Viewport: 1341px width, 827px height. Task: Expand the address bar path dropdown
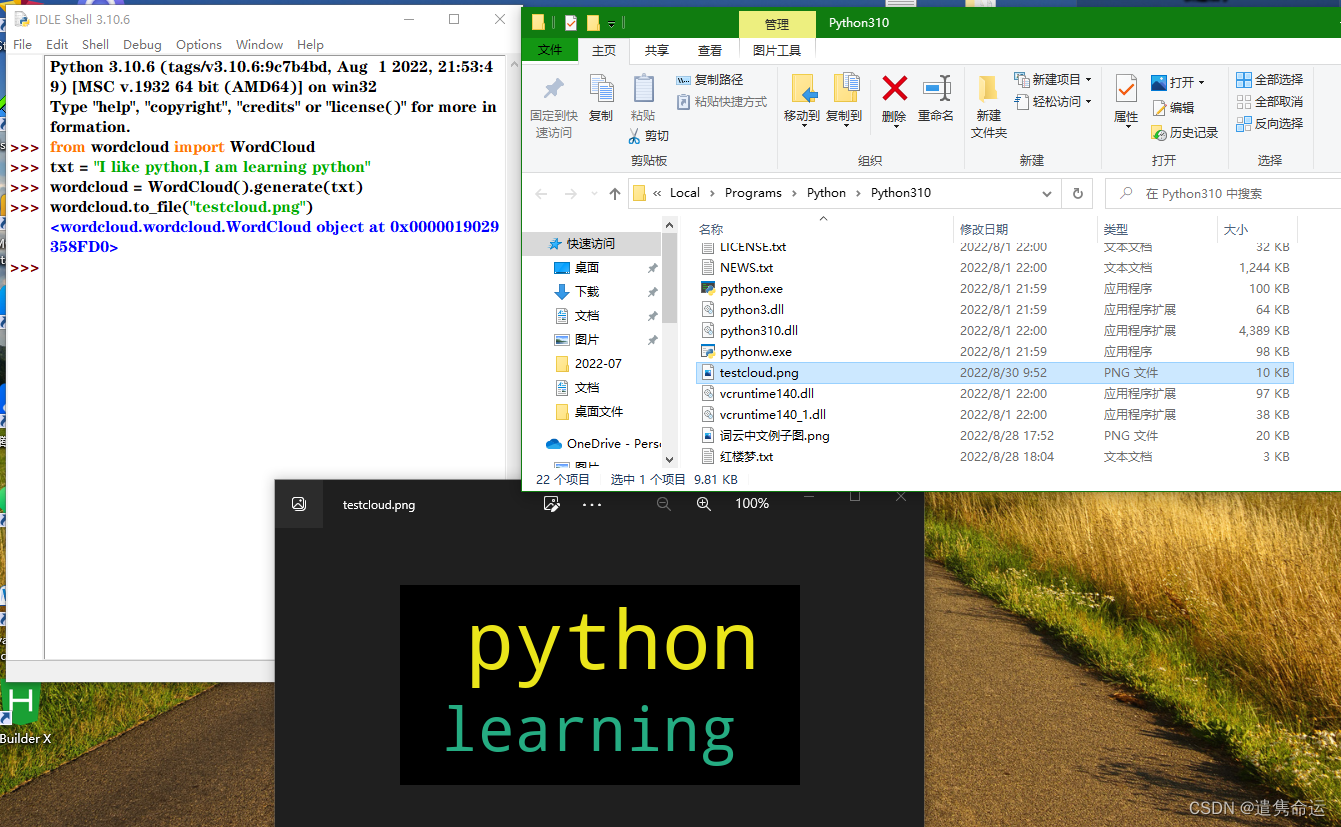(1046, 192)
